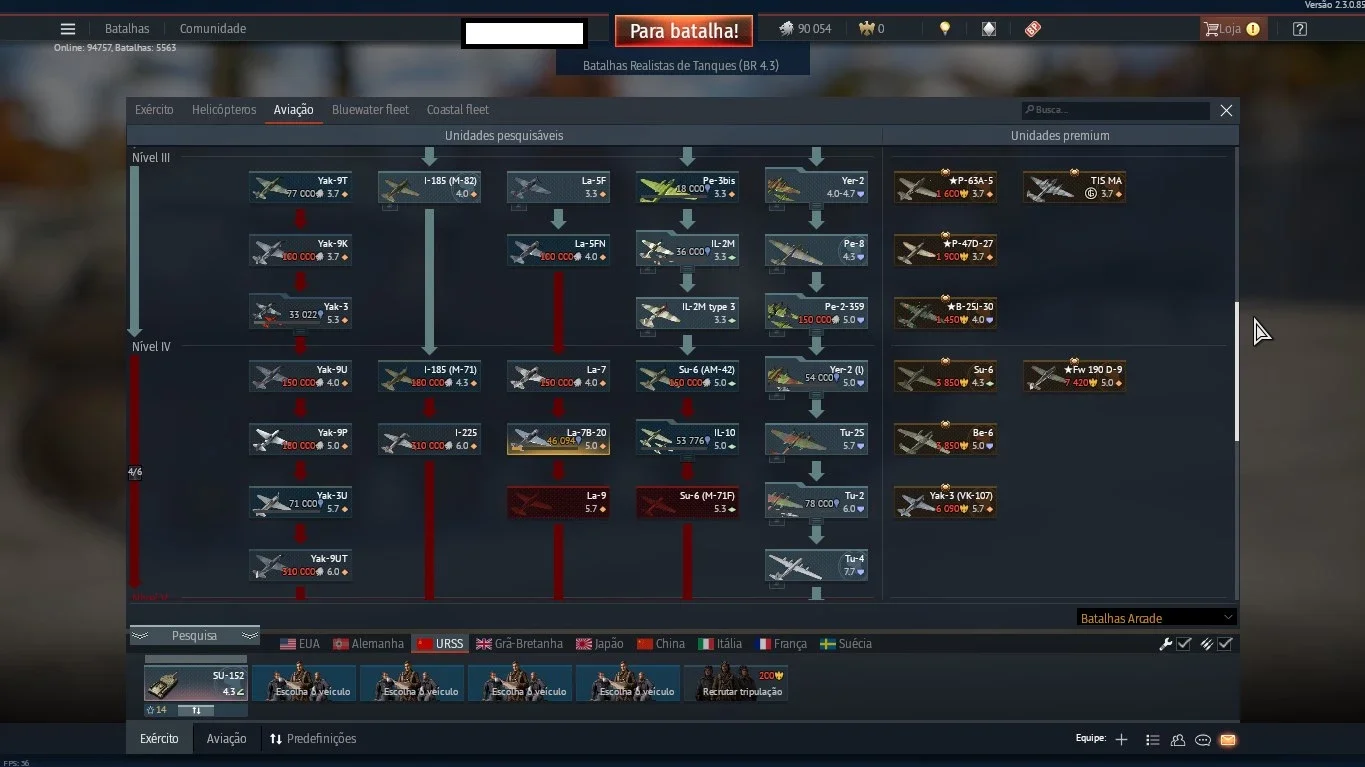Switch to the Coastal fleet tab
Screen dimensions: 1365x767
[458, 110]
